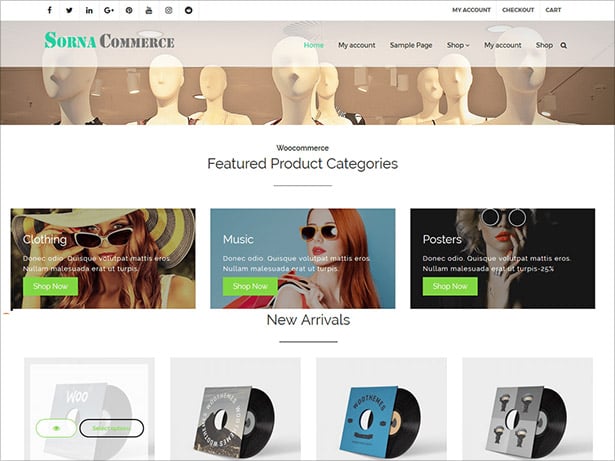Open the blue Woothemes vinyl record thumbnail
This screenshot has width=615, height=461.
pos(381,409)
